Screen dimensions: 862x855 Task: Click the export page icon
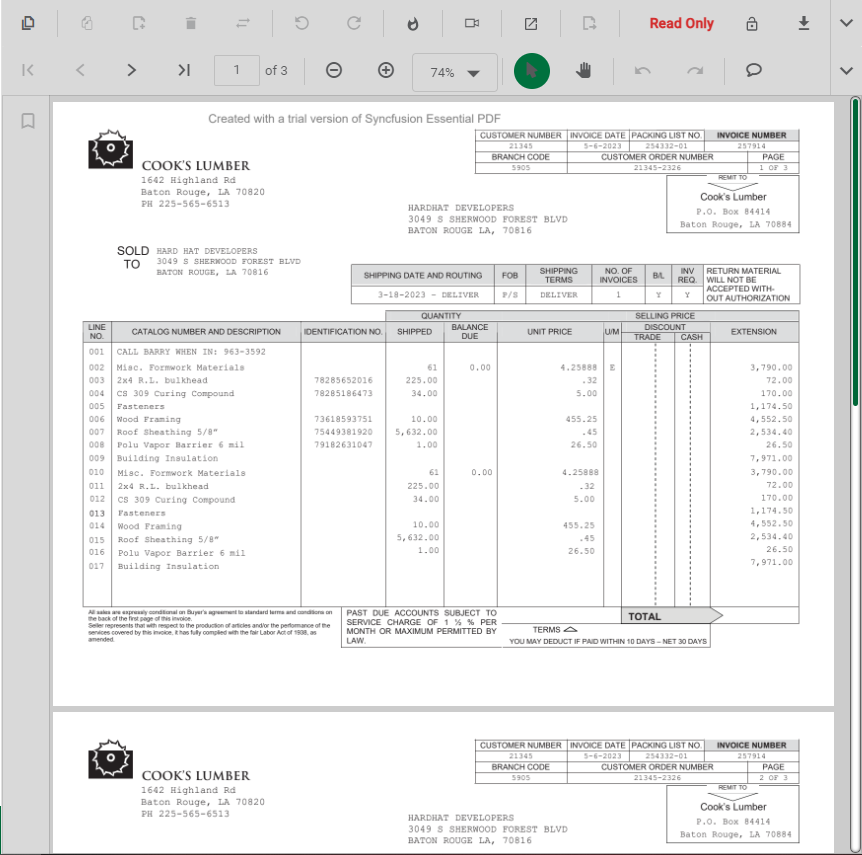[589, 23]
